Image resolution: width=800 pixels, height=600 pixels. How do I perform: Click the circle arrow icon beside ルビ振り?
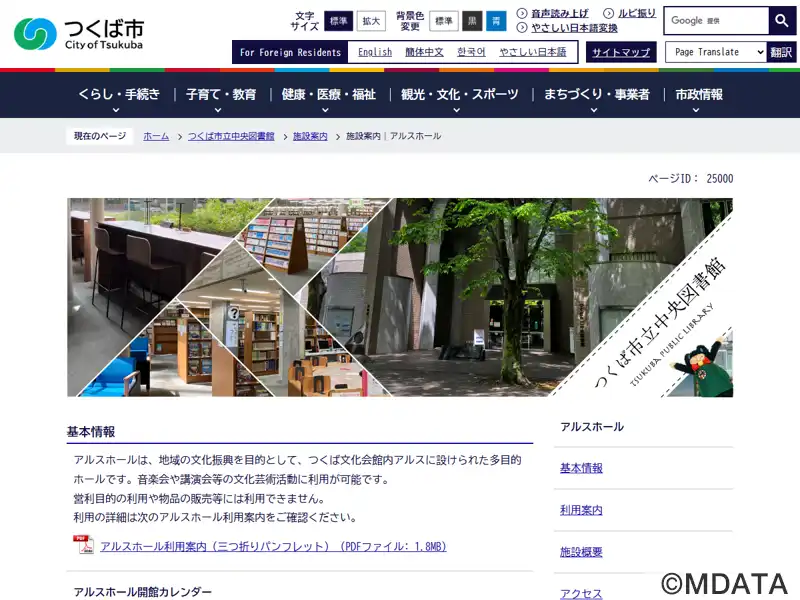click(608, 13)
